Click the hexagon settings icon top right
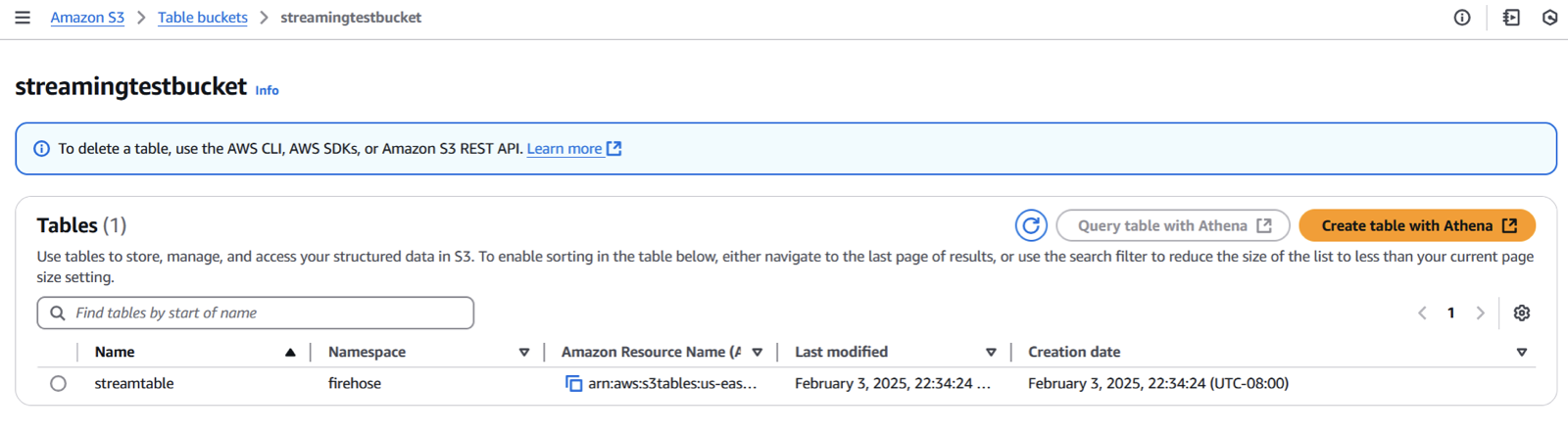The height and width of the screenshot is (435, 1568). (x=1549, y=18)
